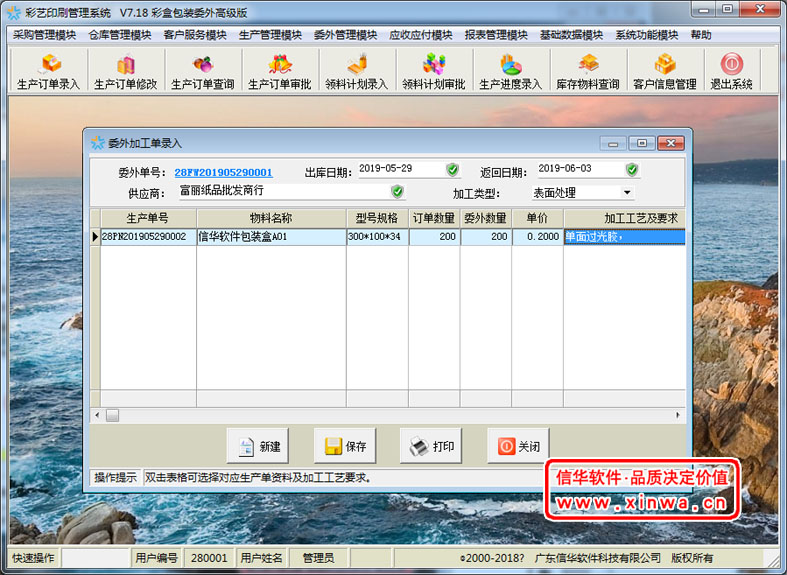The width and height of the screenshot is (787, 575).
Task: Open 采购管理模块 menu
Action: point(44,35)
